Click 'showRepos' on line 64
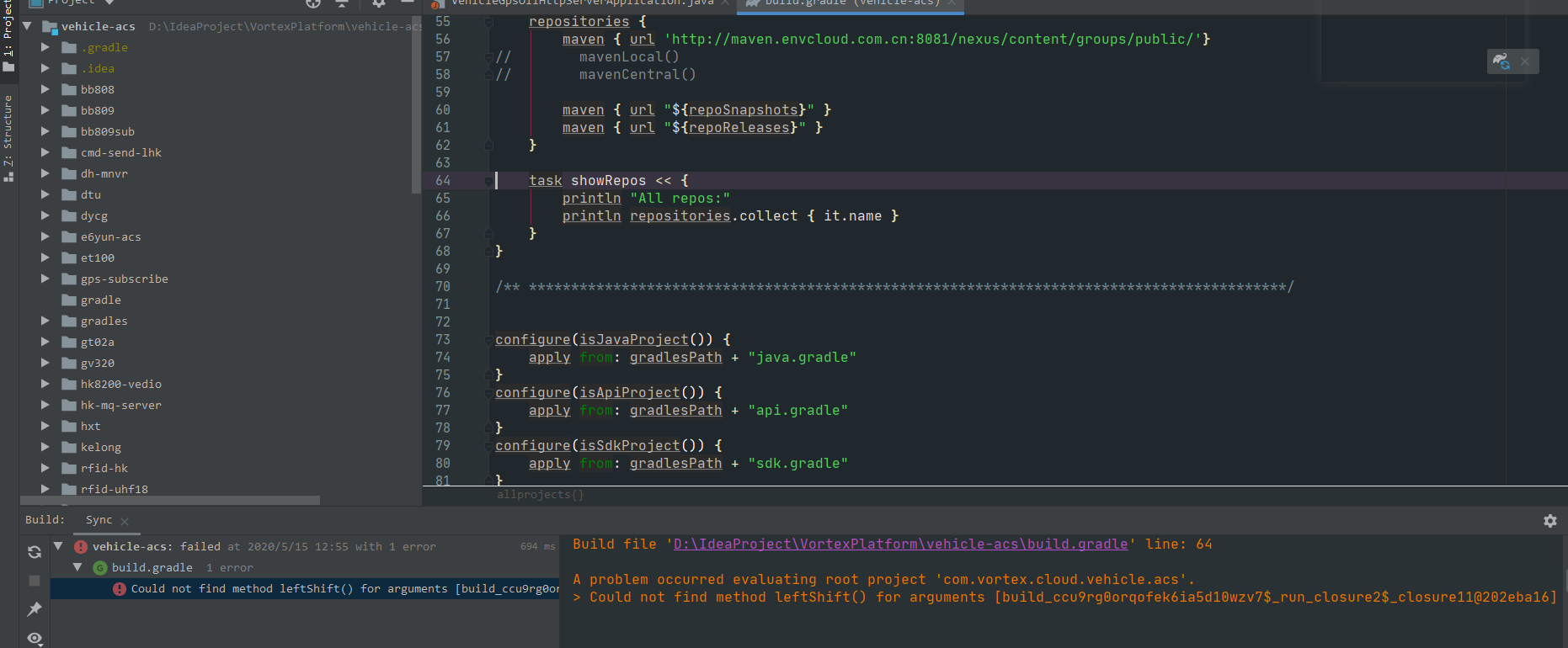The image size is (1568, 648). [608, 181]
